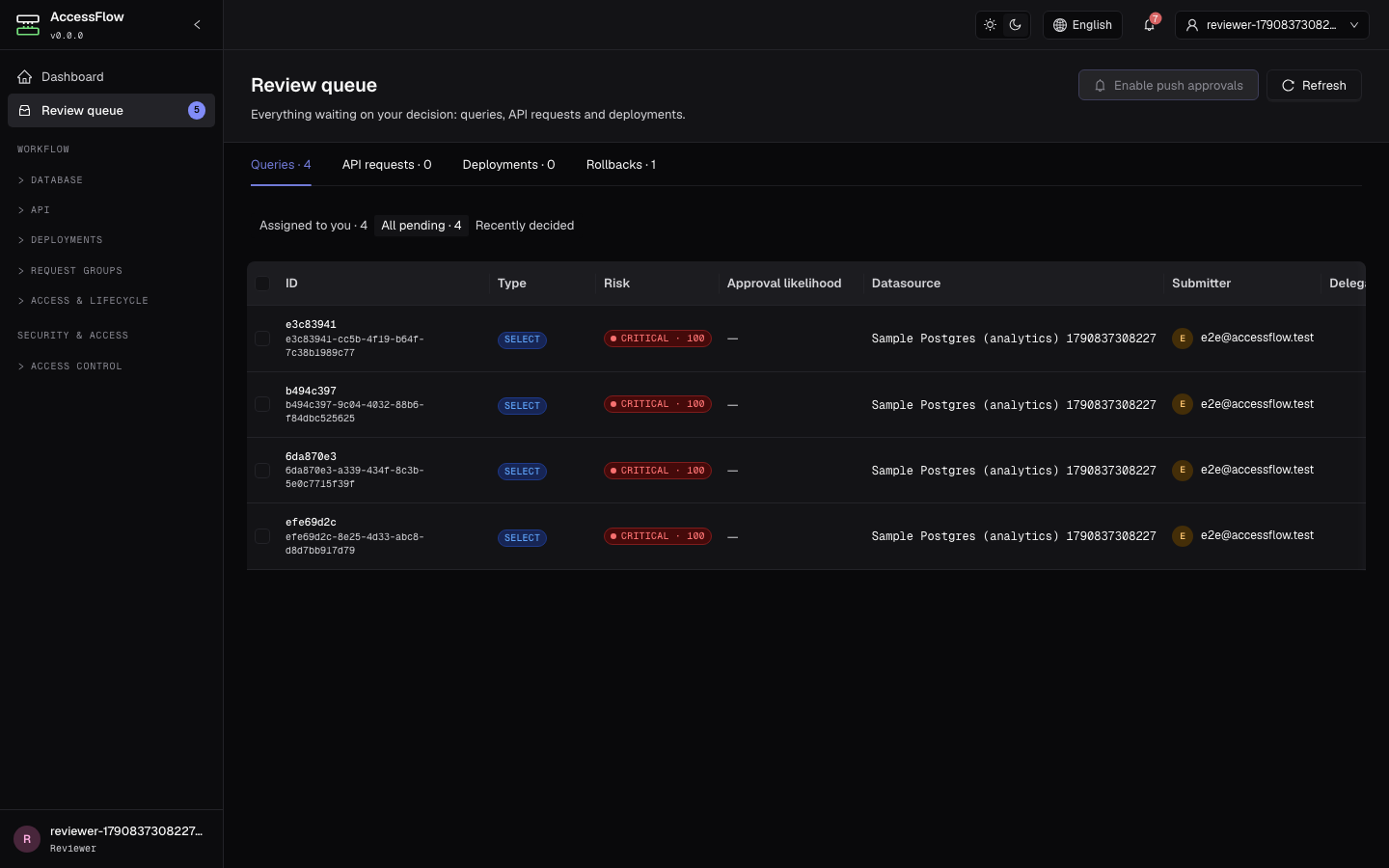Expand the Access & Lifecycle section
The height and width of the screenshot is (868, 1389).
pos(111,301)
